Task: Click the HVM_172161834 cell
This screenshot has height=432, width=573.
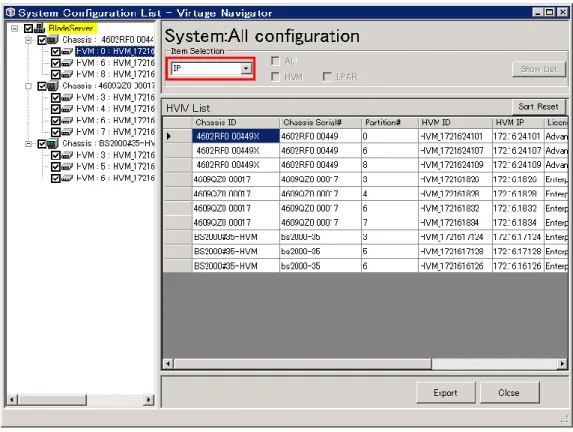Action: (455, 223)
